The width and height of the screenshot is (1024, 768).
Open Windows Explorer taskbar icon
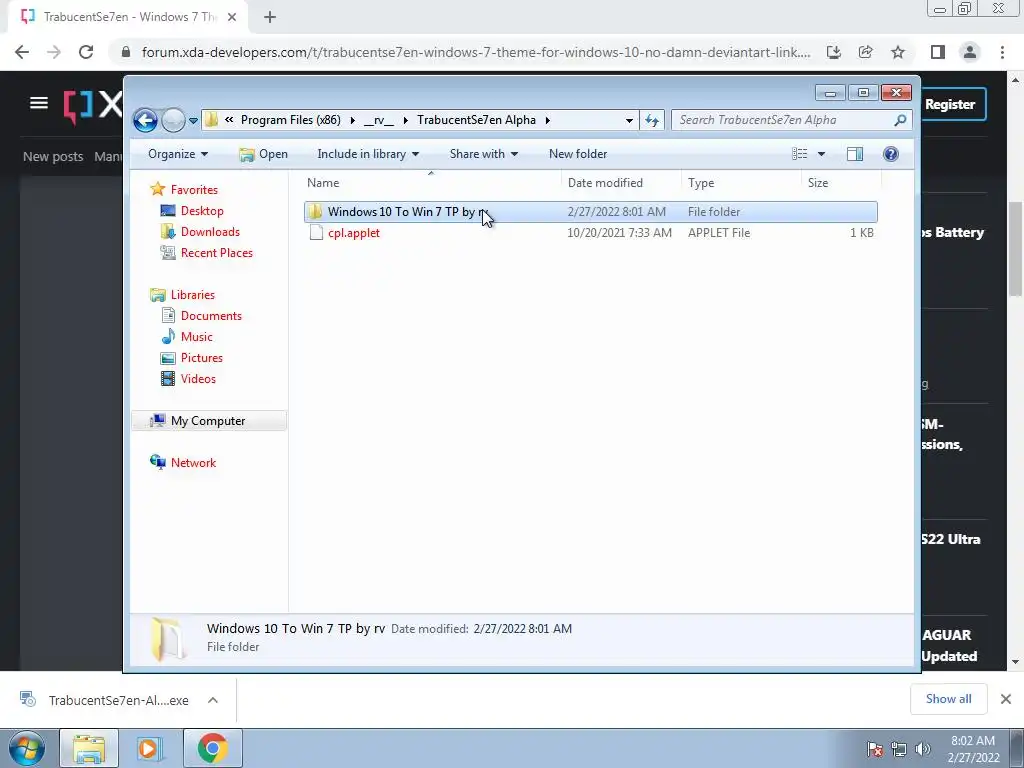pyautogui.click(x=89, y=748)
